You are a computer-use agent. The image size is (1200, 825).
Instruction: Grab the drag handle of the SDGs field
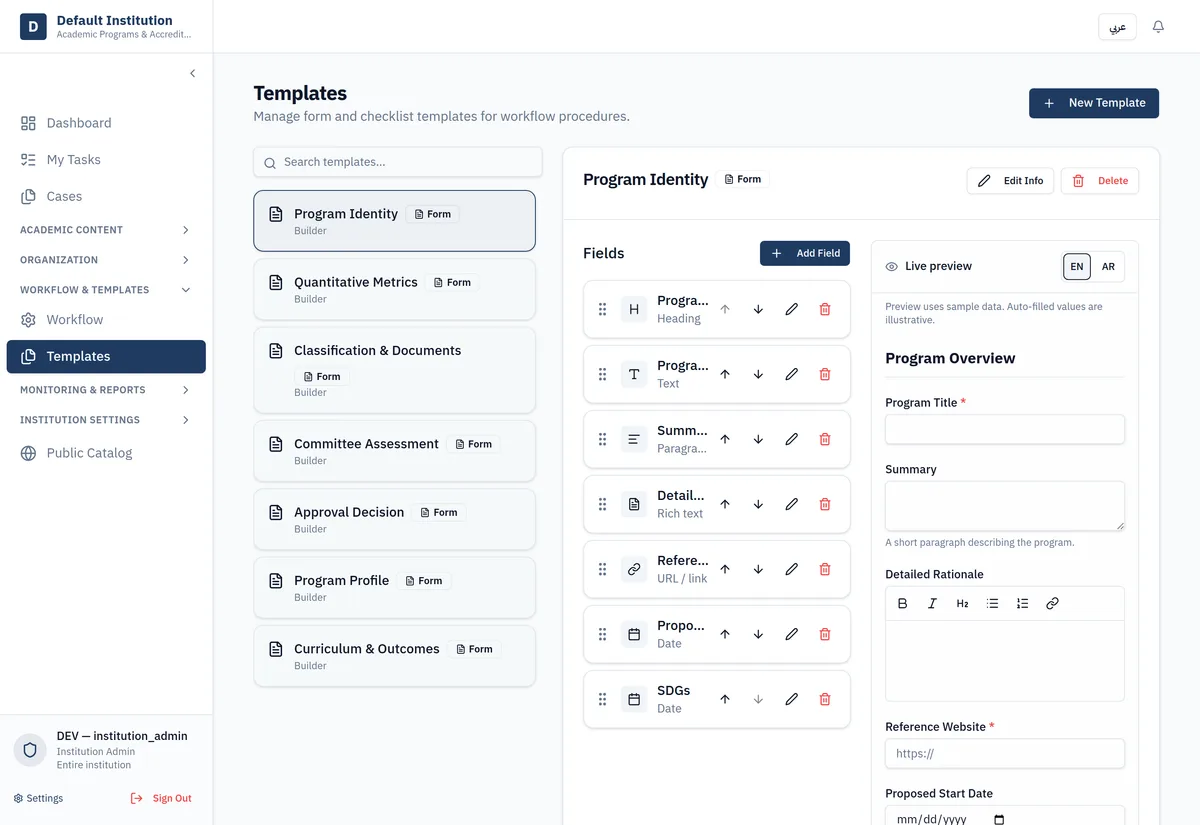pyautogui.click(x=602, y=699)
